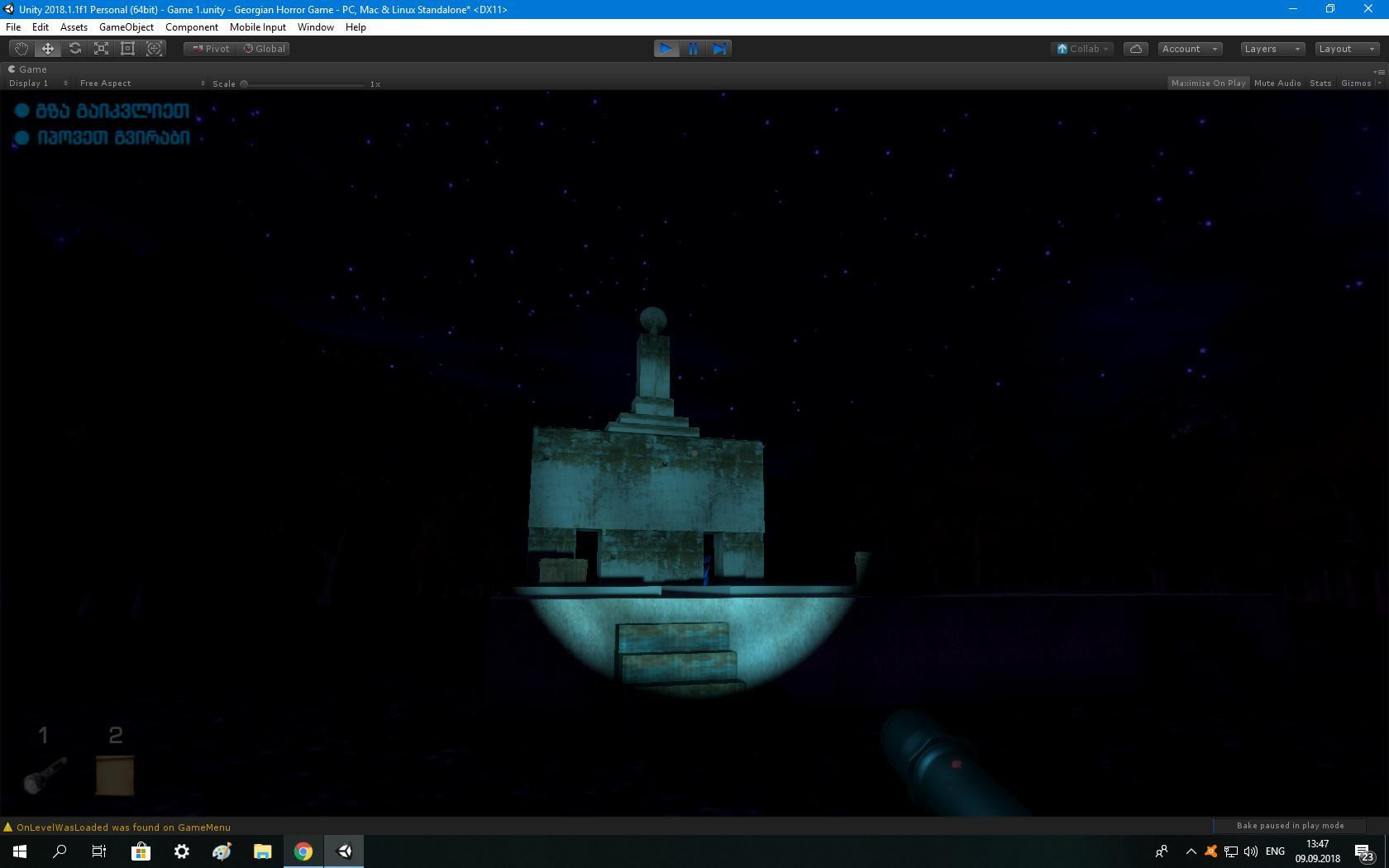Open the Layers dropdown

(x=1272, y=49)
